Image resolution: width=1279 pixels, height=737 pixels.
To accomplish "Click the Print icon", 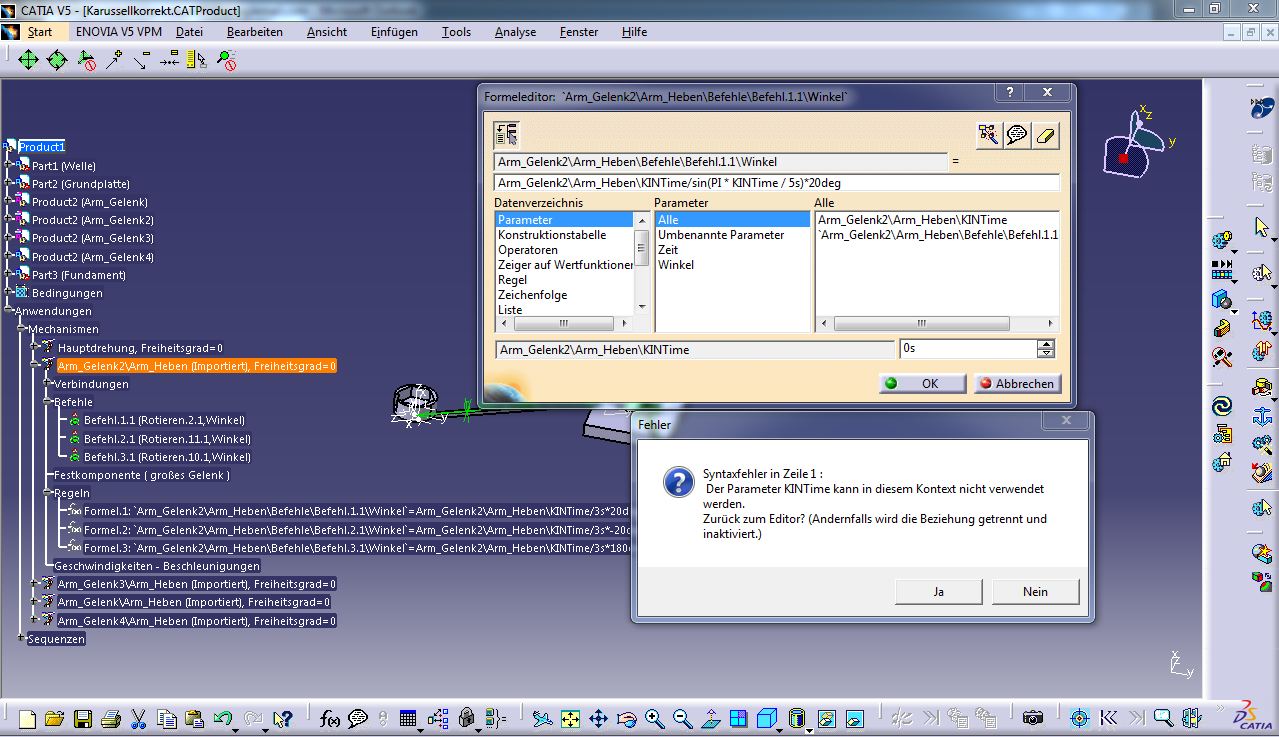I will 111,718.
